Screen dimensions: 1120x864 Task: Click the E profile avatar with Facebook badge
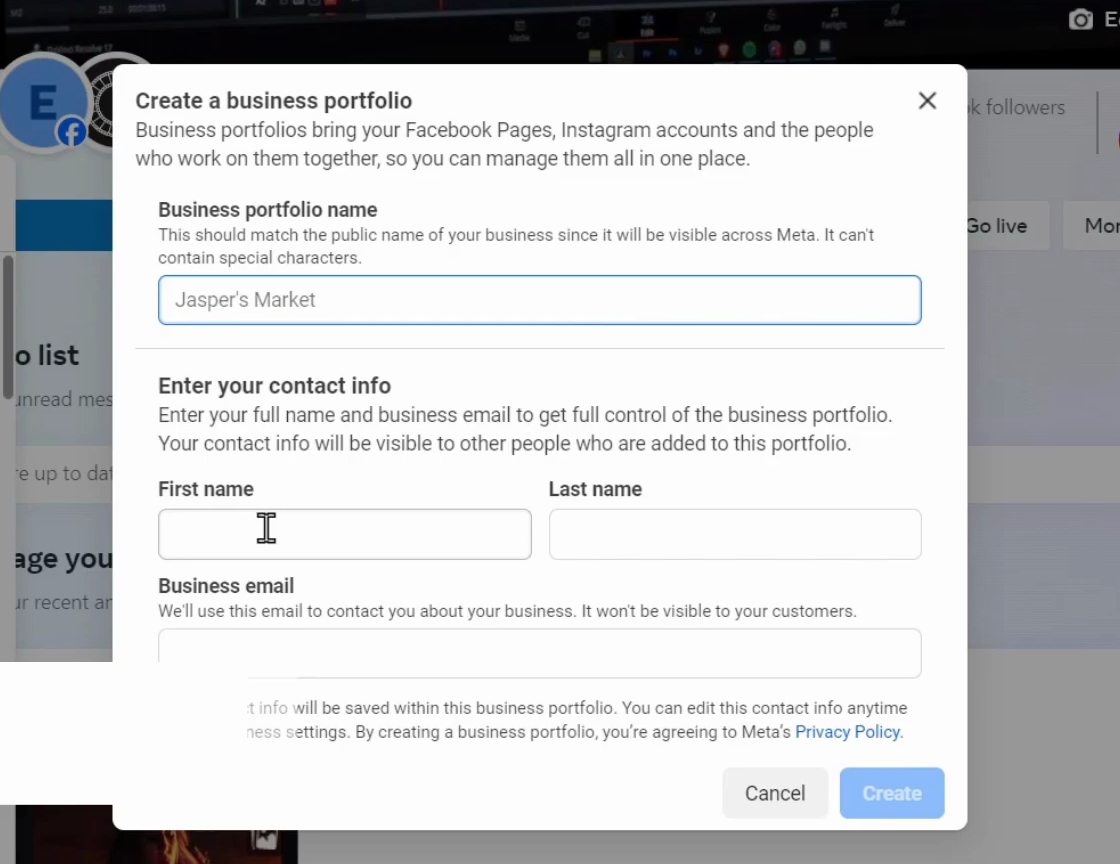coord(44,104)
